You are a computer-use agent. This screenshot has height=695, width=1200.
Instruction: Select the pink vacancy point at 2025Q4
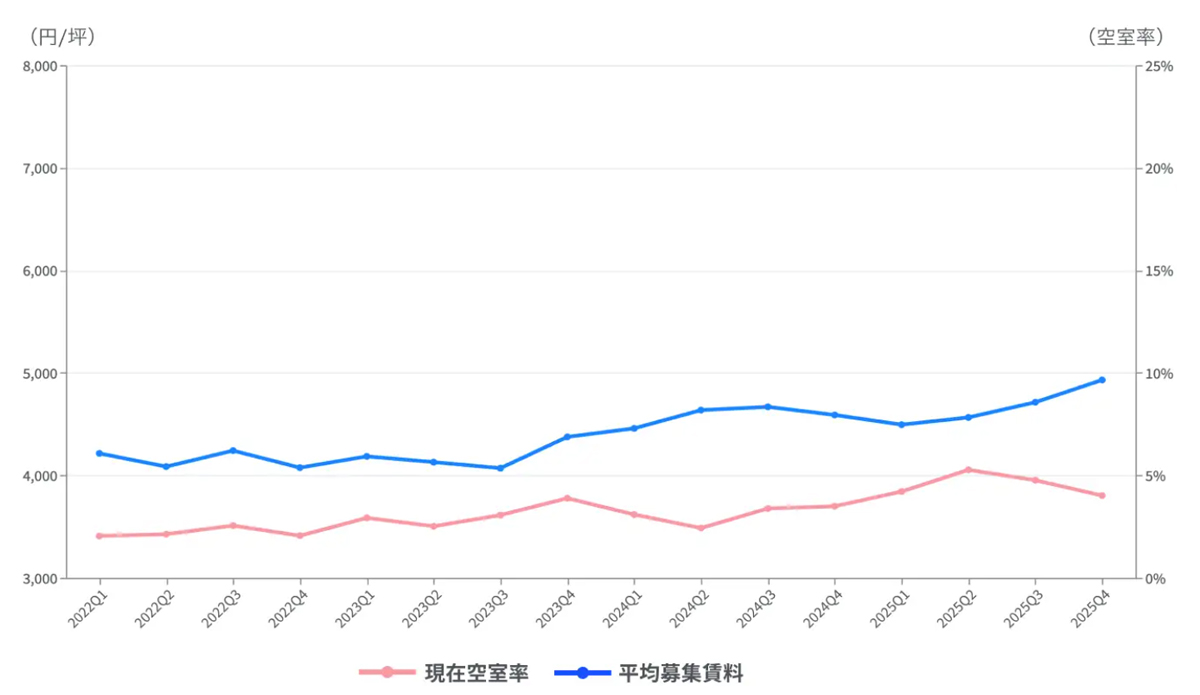point(1102,495)
